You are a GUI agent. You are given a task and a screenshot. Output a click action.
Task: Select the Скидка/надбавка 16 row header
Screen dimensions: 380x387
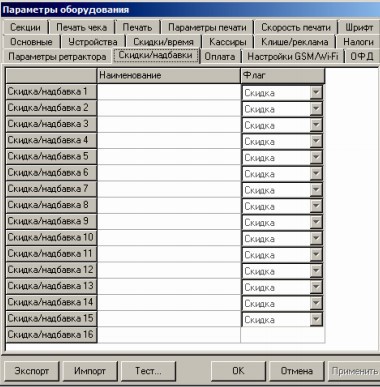point(51,335)
